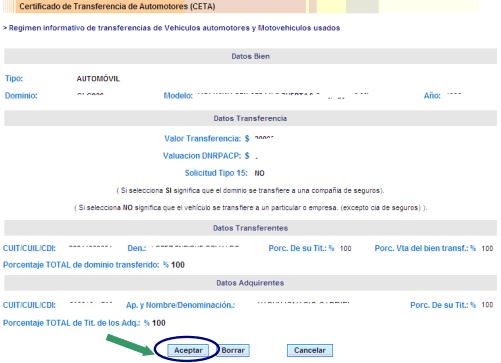Click the Aceptar button

coord(188,350)
